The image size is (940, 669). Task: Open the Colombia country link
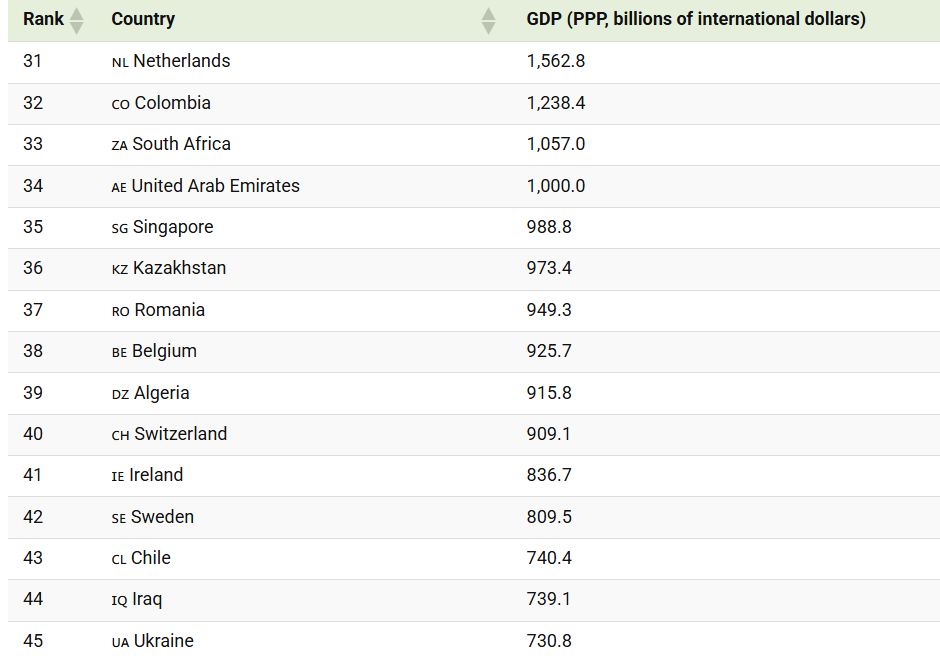tap(172, 103)
